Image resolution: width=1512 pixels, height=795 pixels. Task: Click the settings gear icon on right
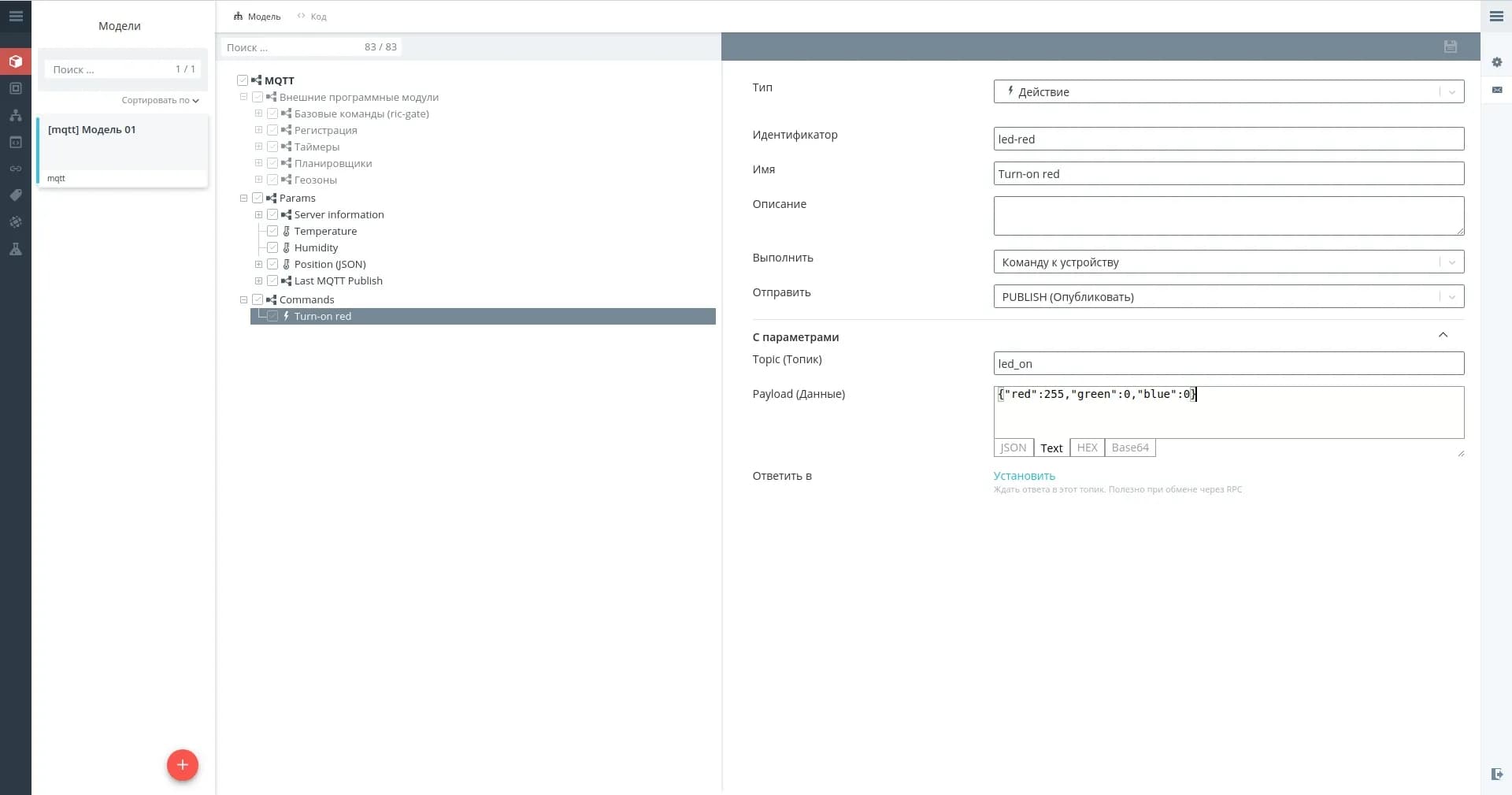pyautogui.click(x=1496, y=62)
